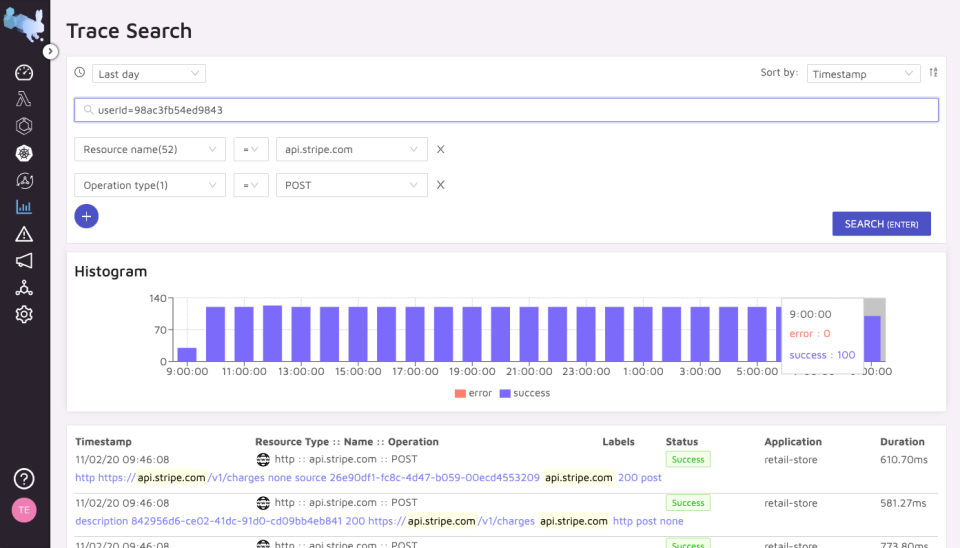Click the Success badge for 610.70ms trace
This screenshot has width=960, height=548.
688,459
